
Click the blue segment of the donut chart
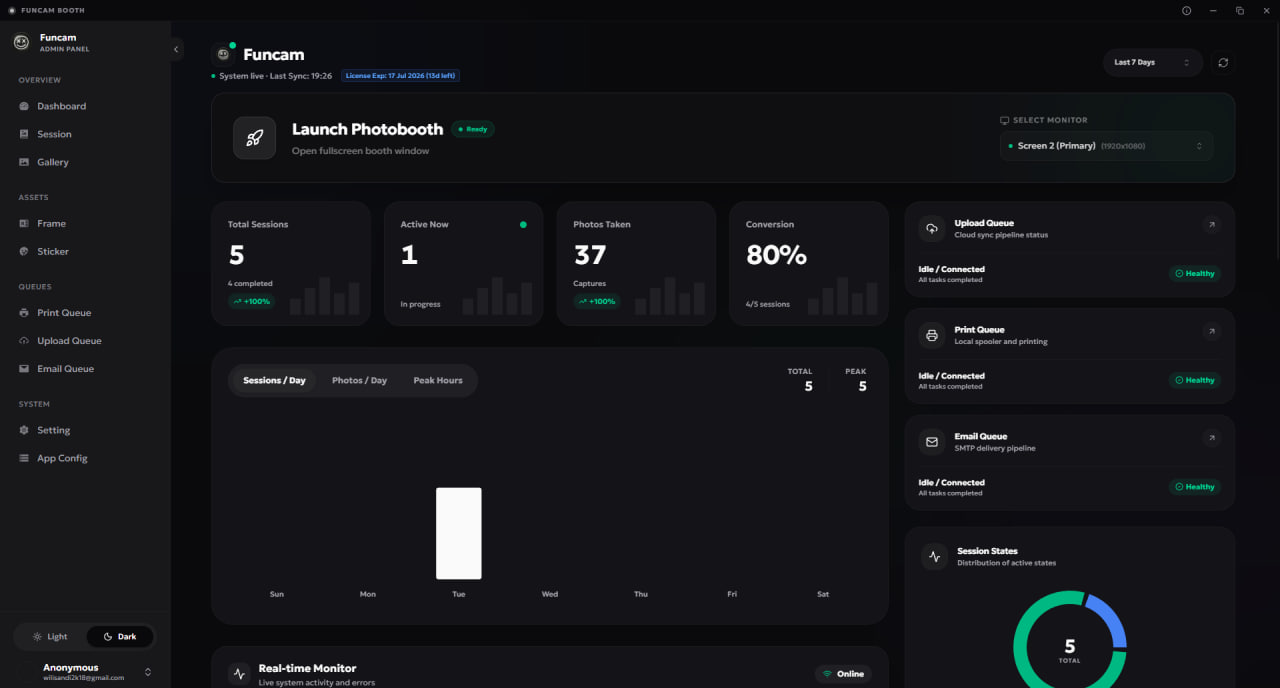[x=1110, y=618]
